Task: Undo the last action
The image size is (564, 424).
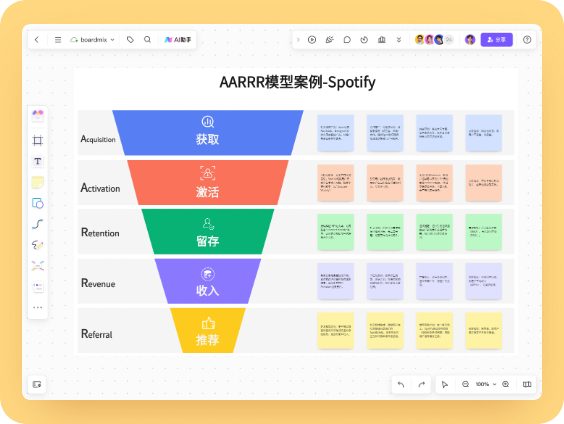Action: (401, 384)
